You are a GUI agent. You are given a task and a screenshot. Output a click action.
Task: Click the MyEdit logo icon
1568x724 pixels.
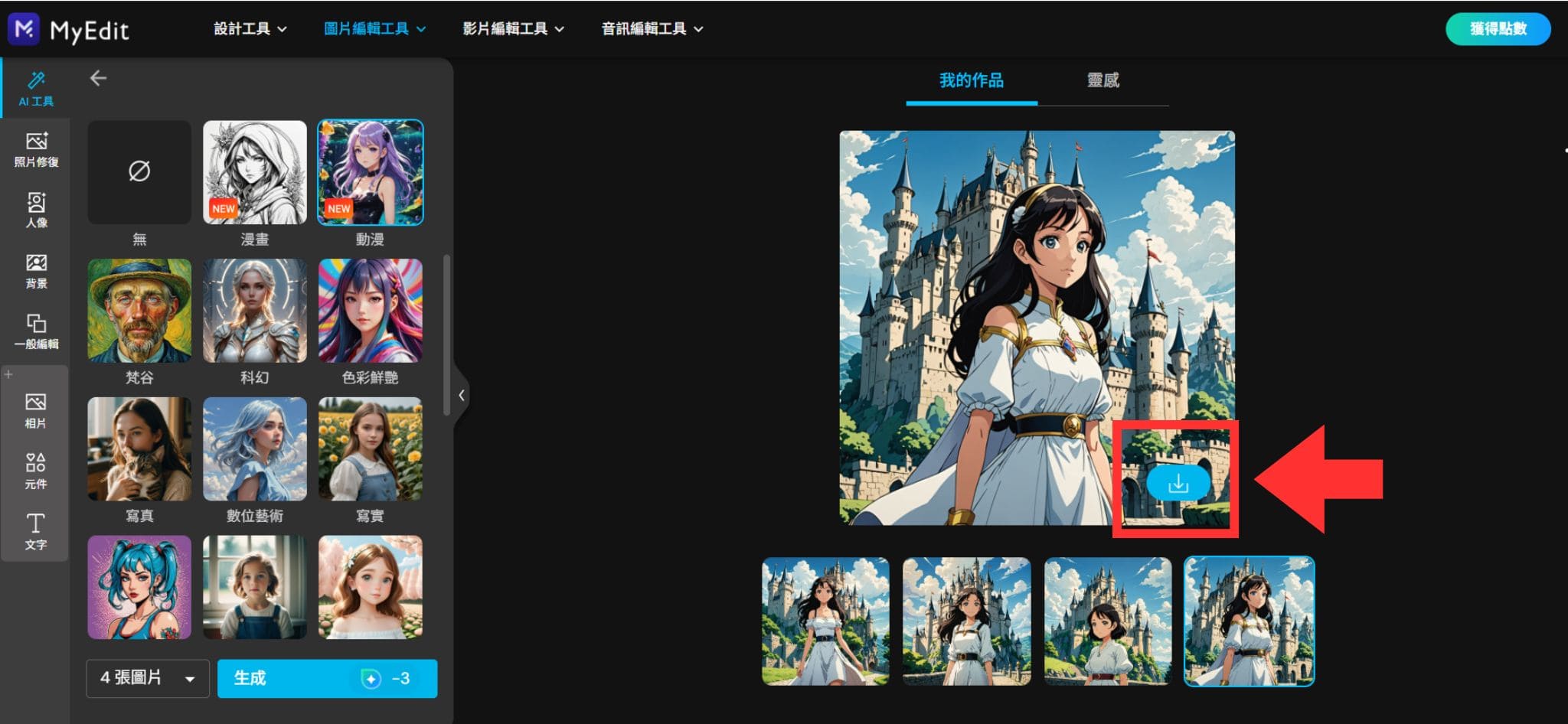click(24, 28)
